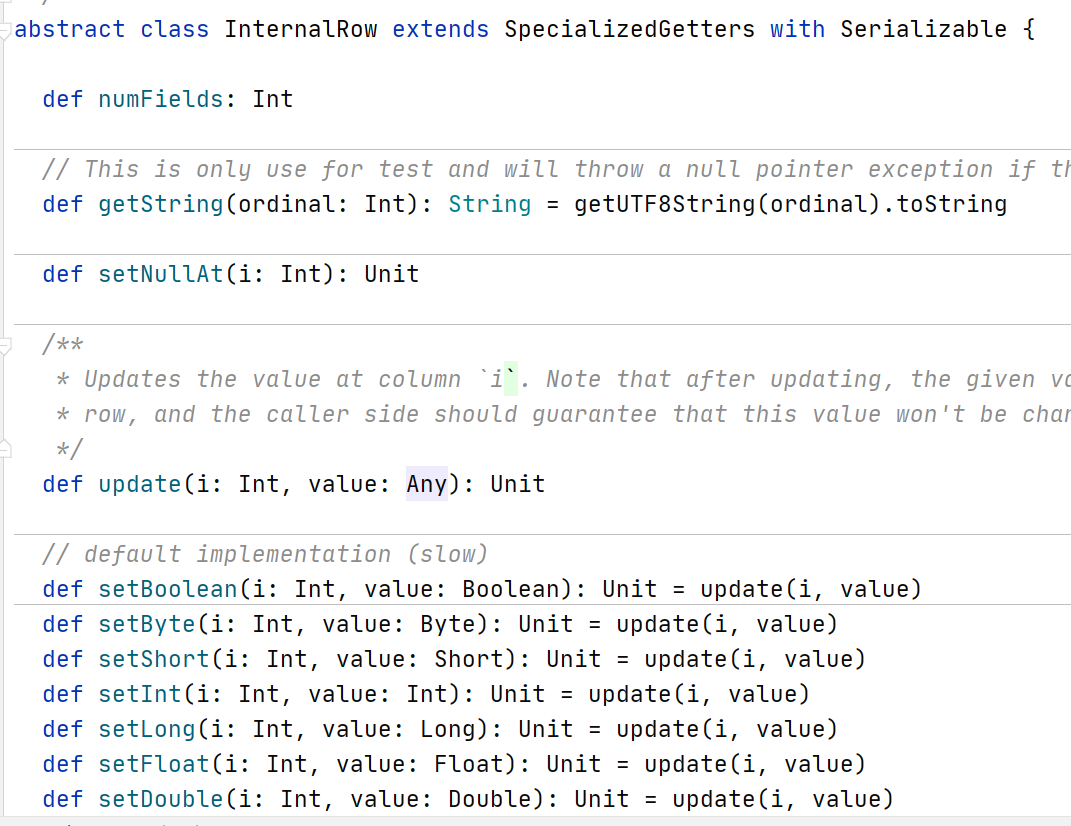
Task: Click the setInt method name
Action: [140, 694]
